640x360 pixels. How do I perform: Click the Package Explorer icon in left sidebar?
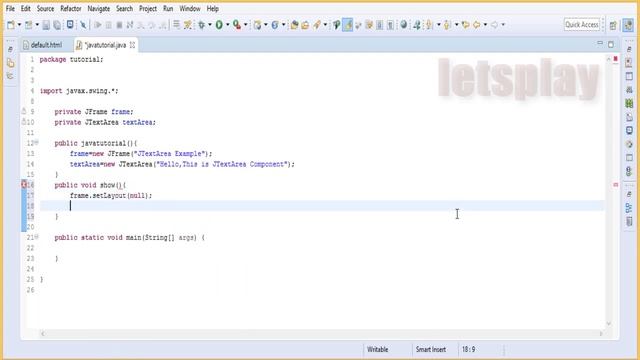[11, 63]
